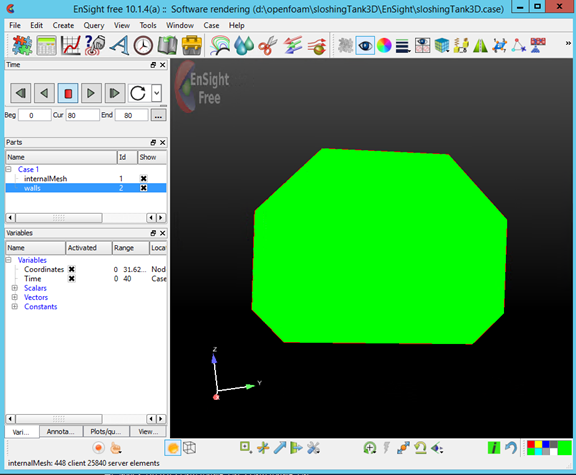This screenshot has height=475, width=576.
Task: Open the Query menu
Action: coord(94,25)
